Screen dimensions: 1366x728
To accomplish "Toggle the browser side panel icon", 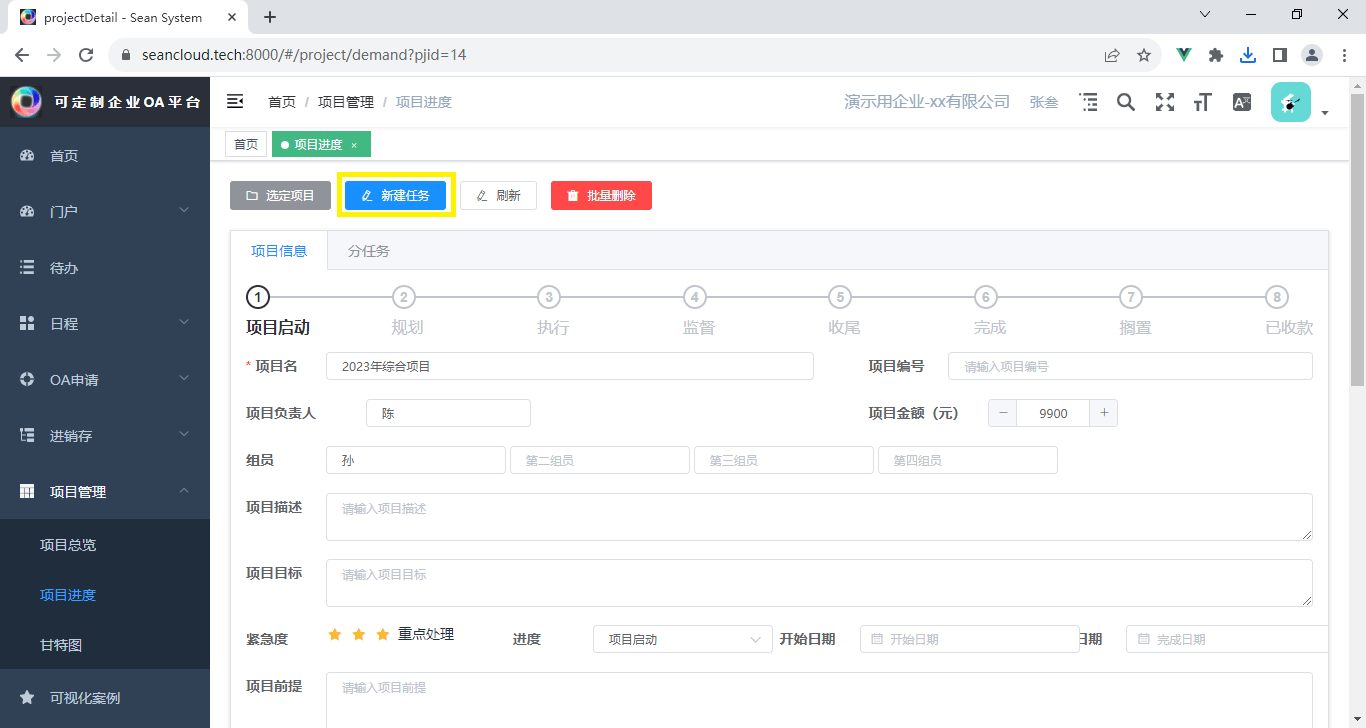I will point(1279,55).
